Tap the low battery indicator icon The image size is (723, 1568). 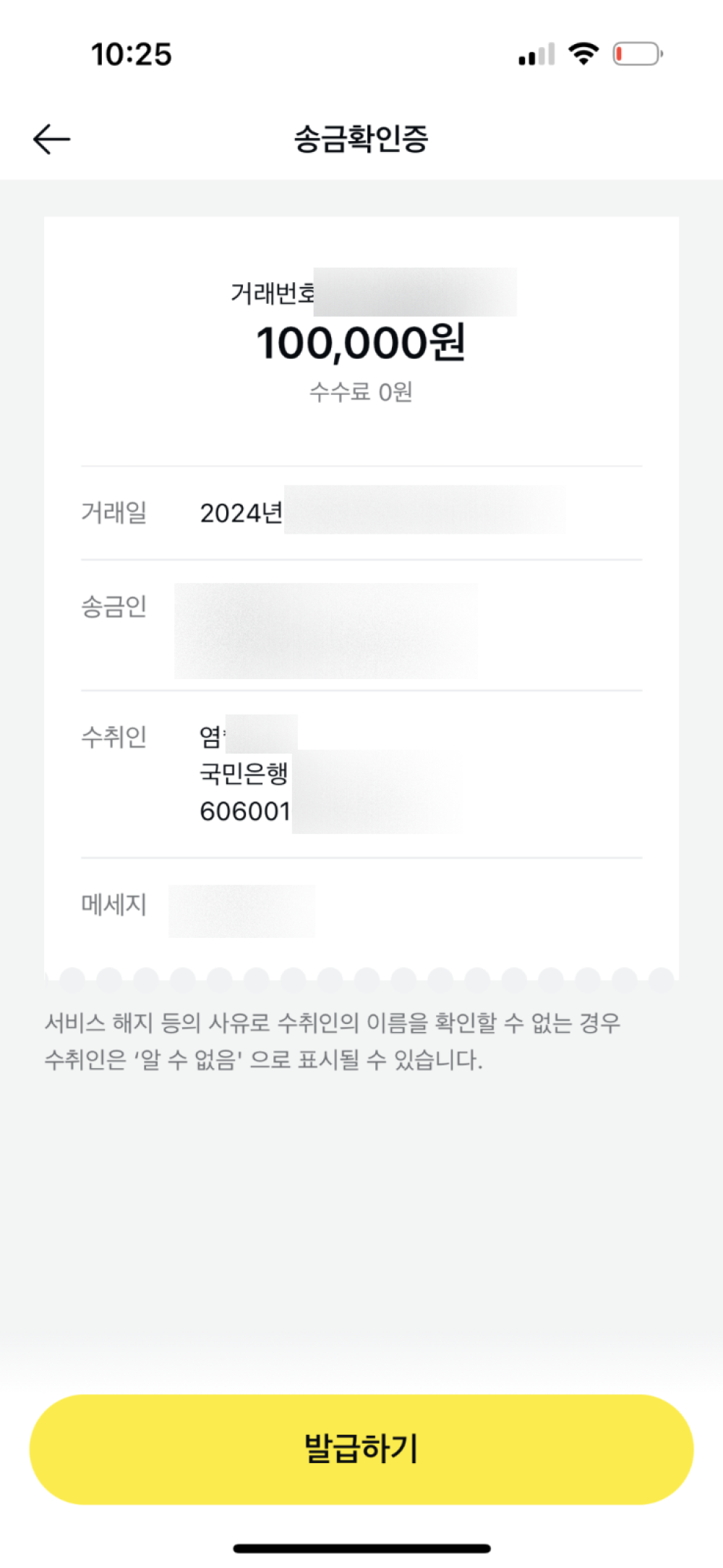coord(638,54)
